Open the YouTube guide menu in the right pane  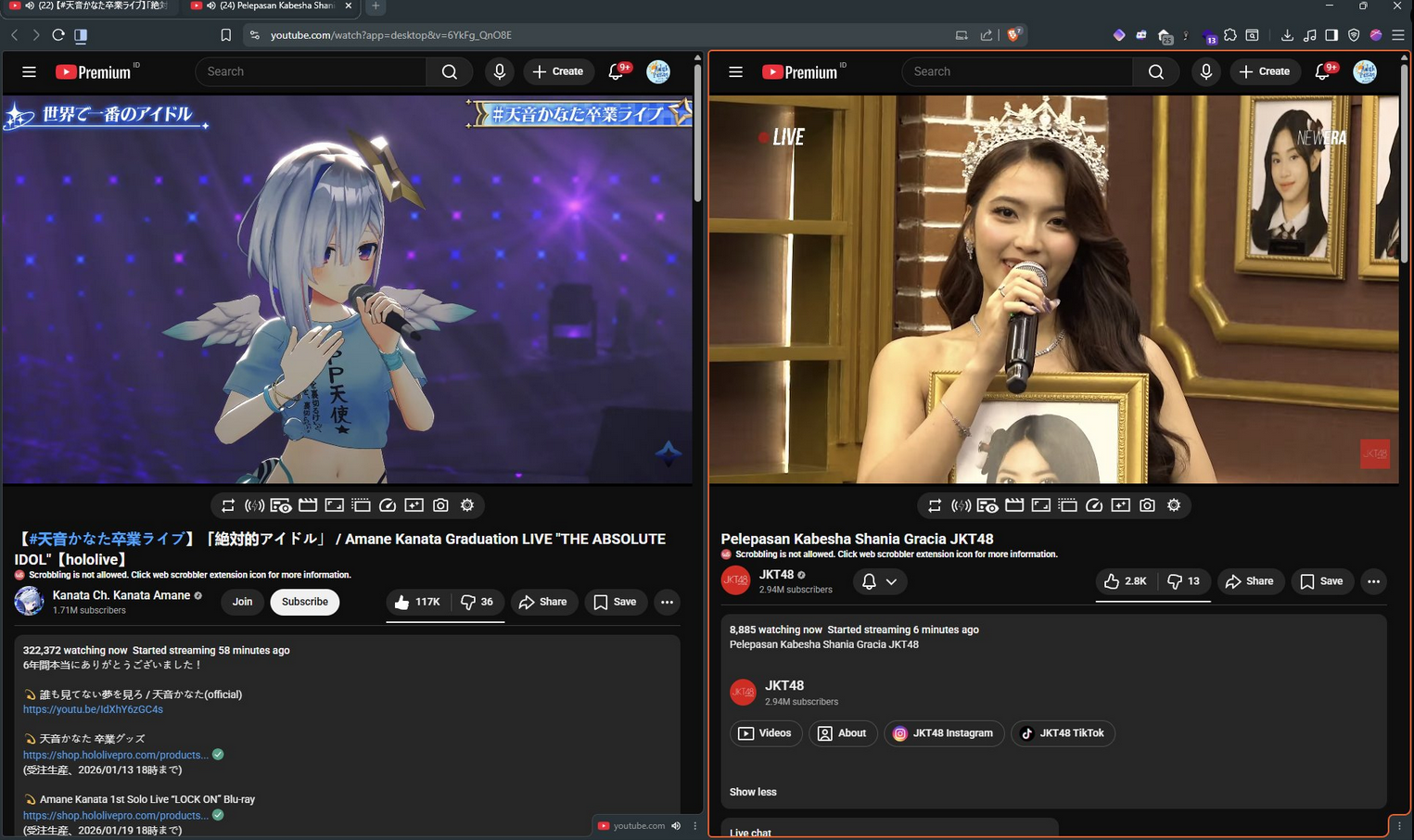(x=735, y=71)
